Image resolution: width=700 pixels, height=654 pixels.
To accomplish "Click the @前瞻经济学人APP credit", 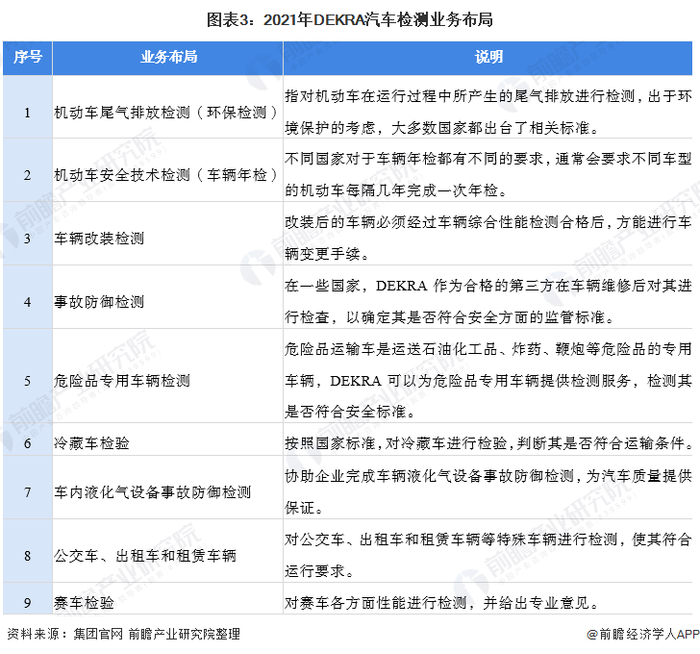I will [643, 634].
